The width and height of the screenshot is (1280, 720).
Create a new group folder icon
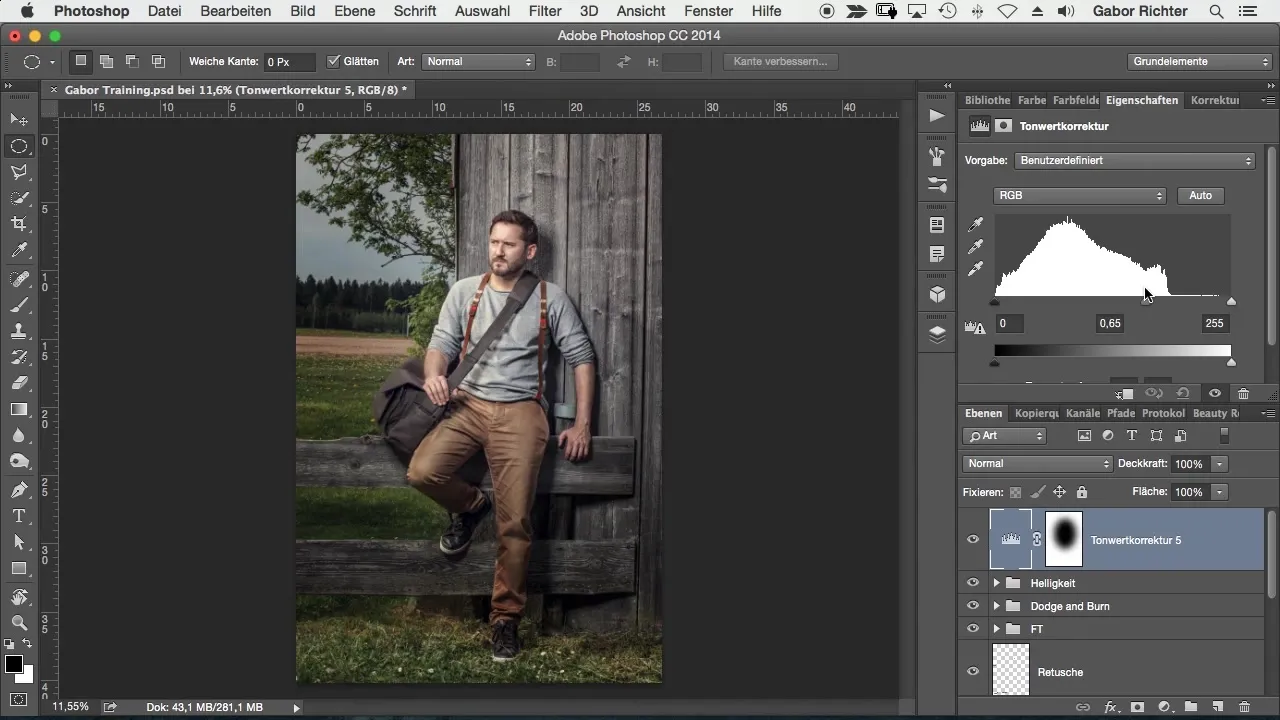click(x=1191, y=707)
